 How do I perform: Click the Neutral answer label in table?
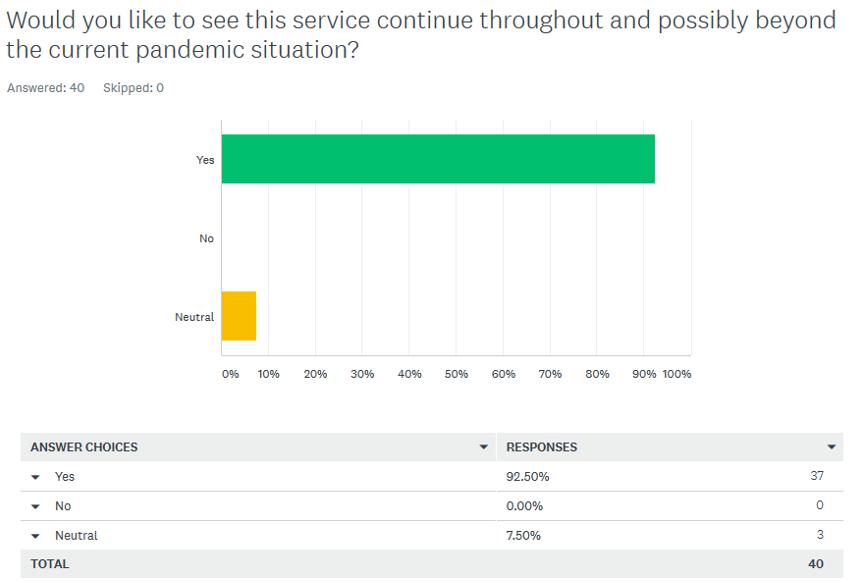76,536
